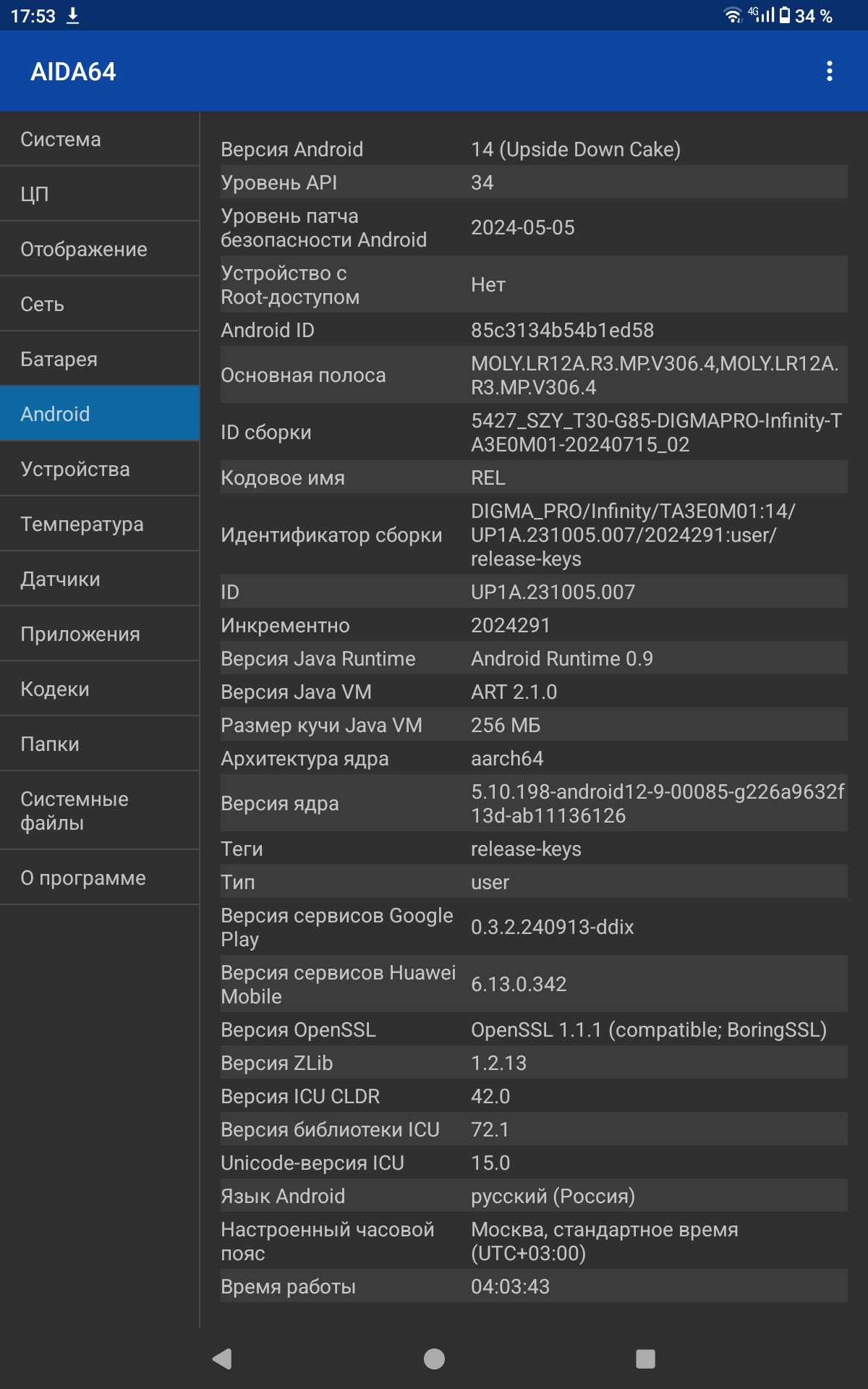
Task: View the Приложения list
Action: (100, 634)
